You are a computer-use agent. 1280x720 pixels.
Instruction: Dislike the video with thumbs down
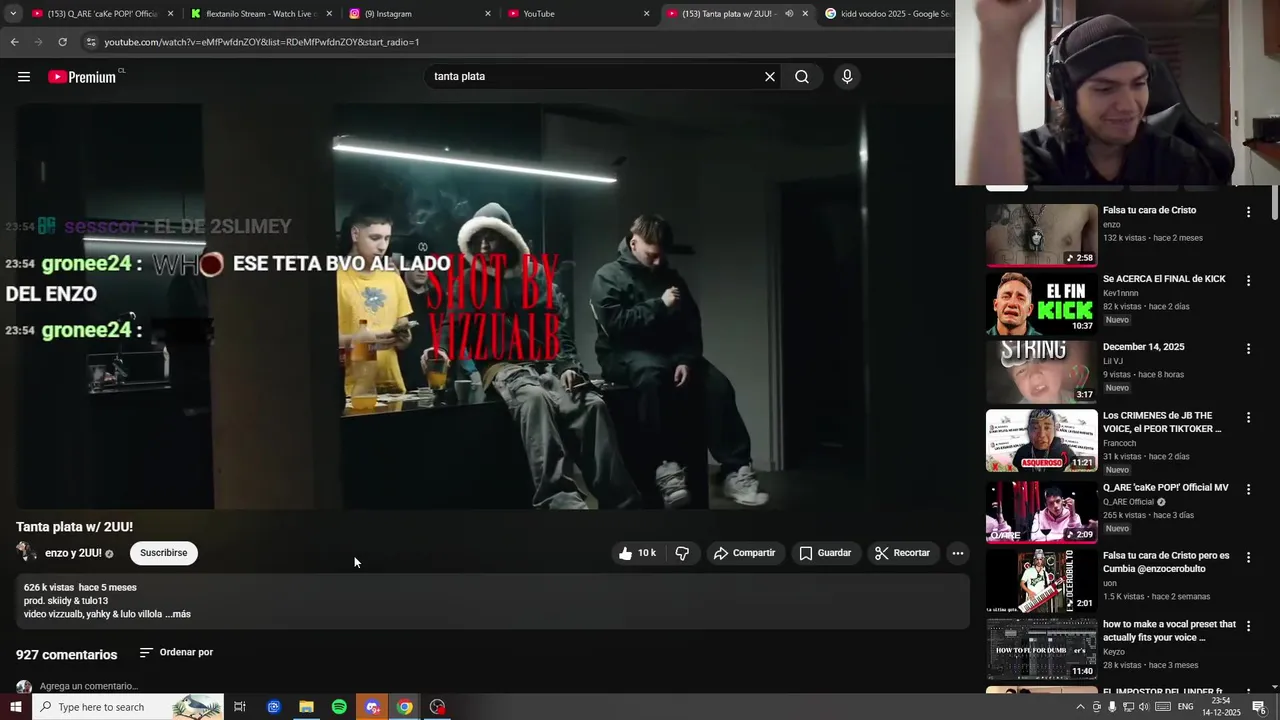[682, 553]
